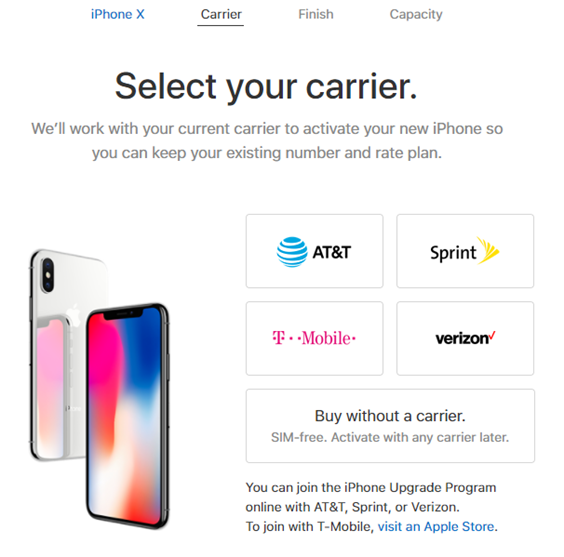Viewport: 564px width, 557px height.
Task: Click the pink T-Mobile T symbol
Action: (x=279, y=338)
